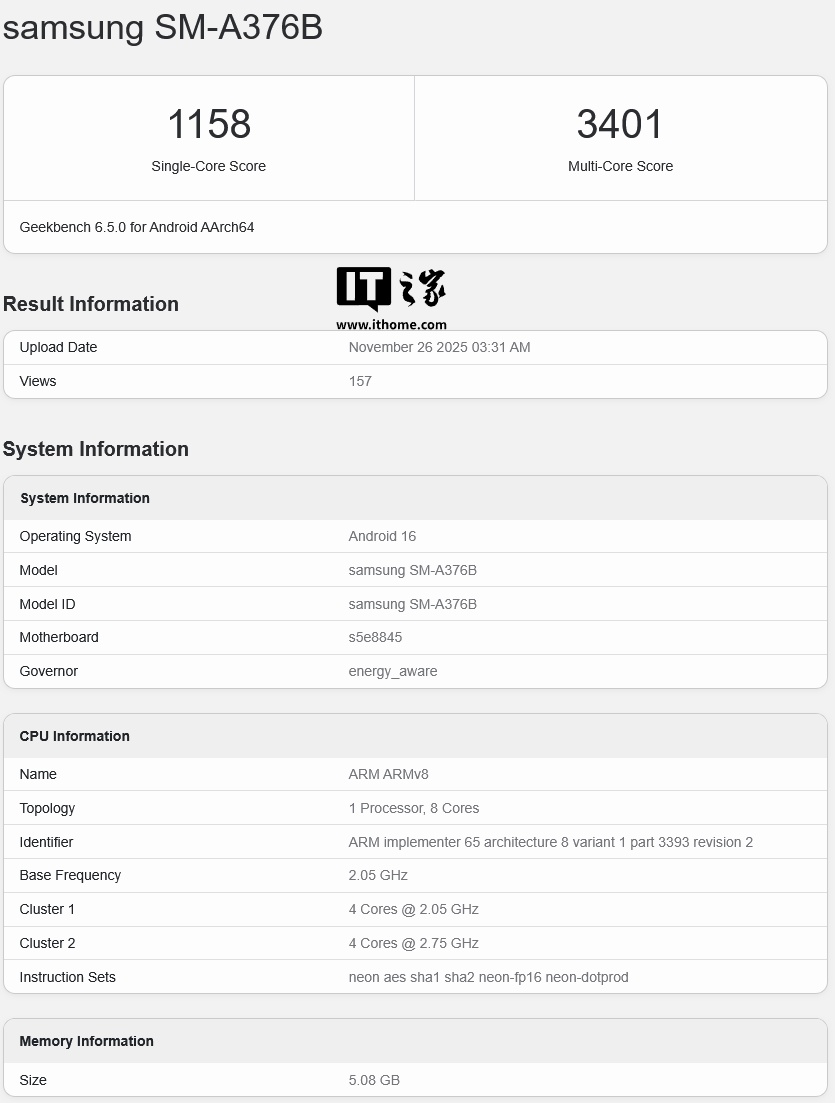This screenshot has height=1103, width=835.
Task: Expand the Result Information section
Action: click(x=91, y=304)
